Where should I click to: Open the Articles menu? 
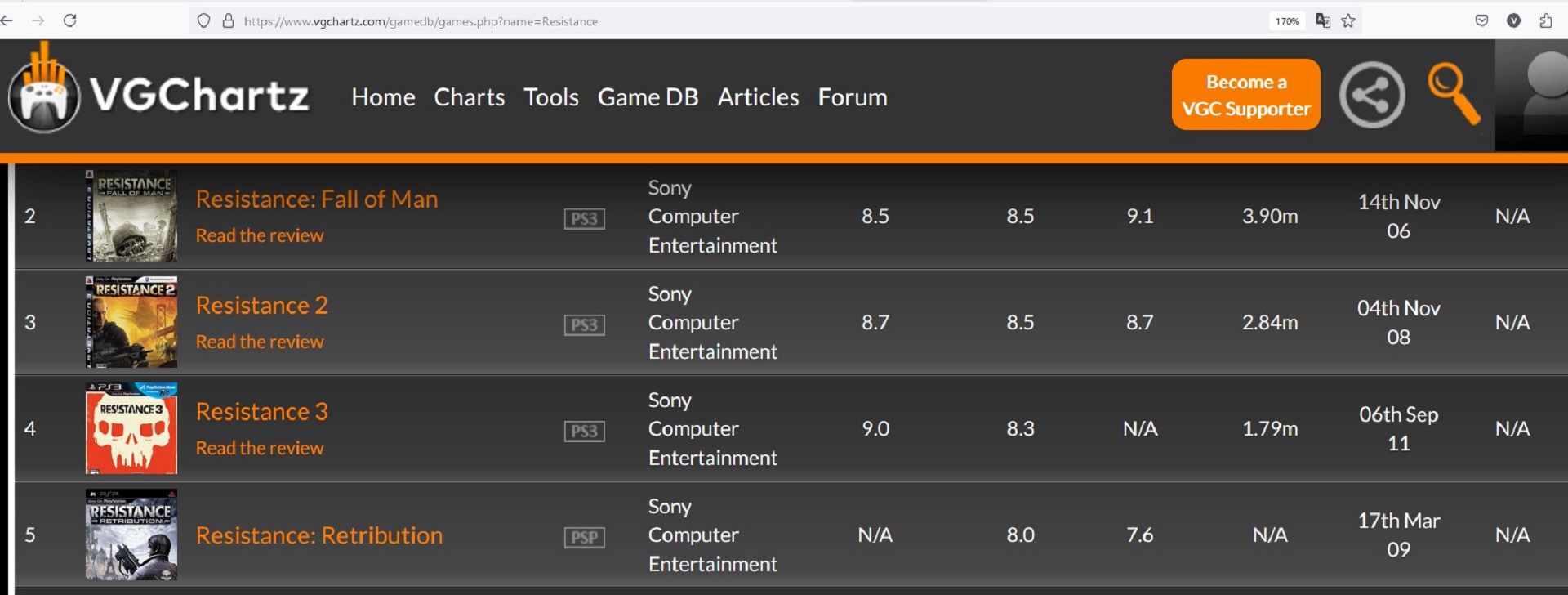[759, 97]
